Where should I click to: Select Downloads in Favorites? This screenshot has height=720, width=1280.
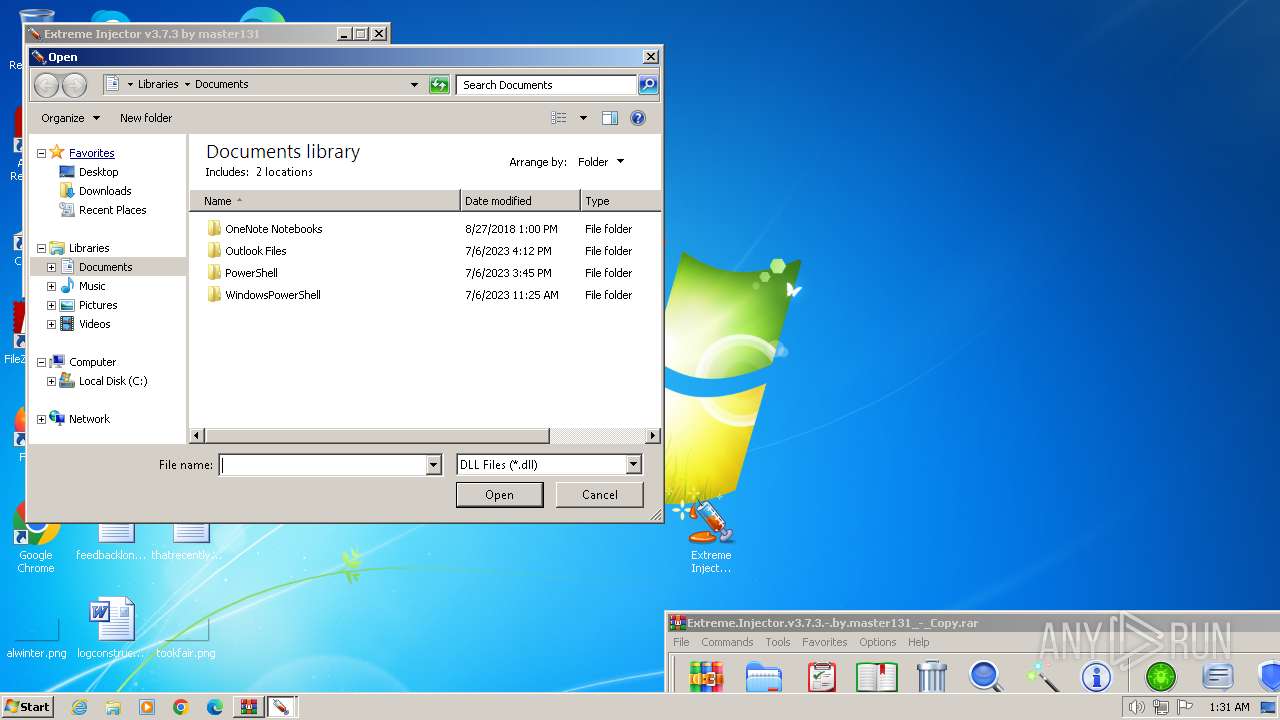pyautogui.click(x=105, y=191)
